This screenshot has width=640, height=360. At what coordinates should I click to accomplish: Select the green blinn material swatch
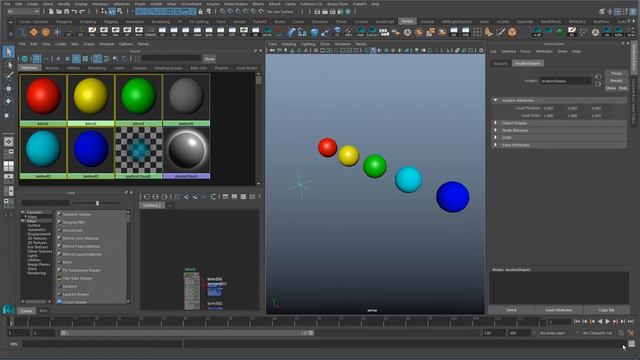coord(138,100)
